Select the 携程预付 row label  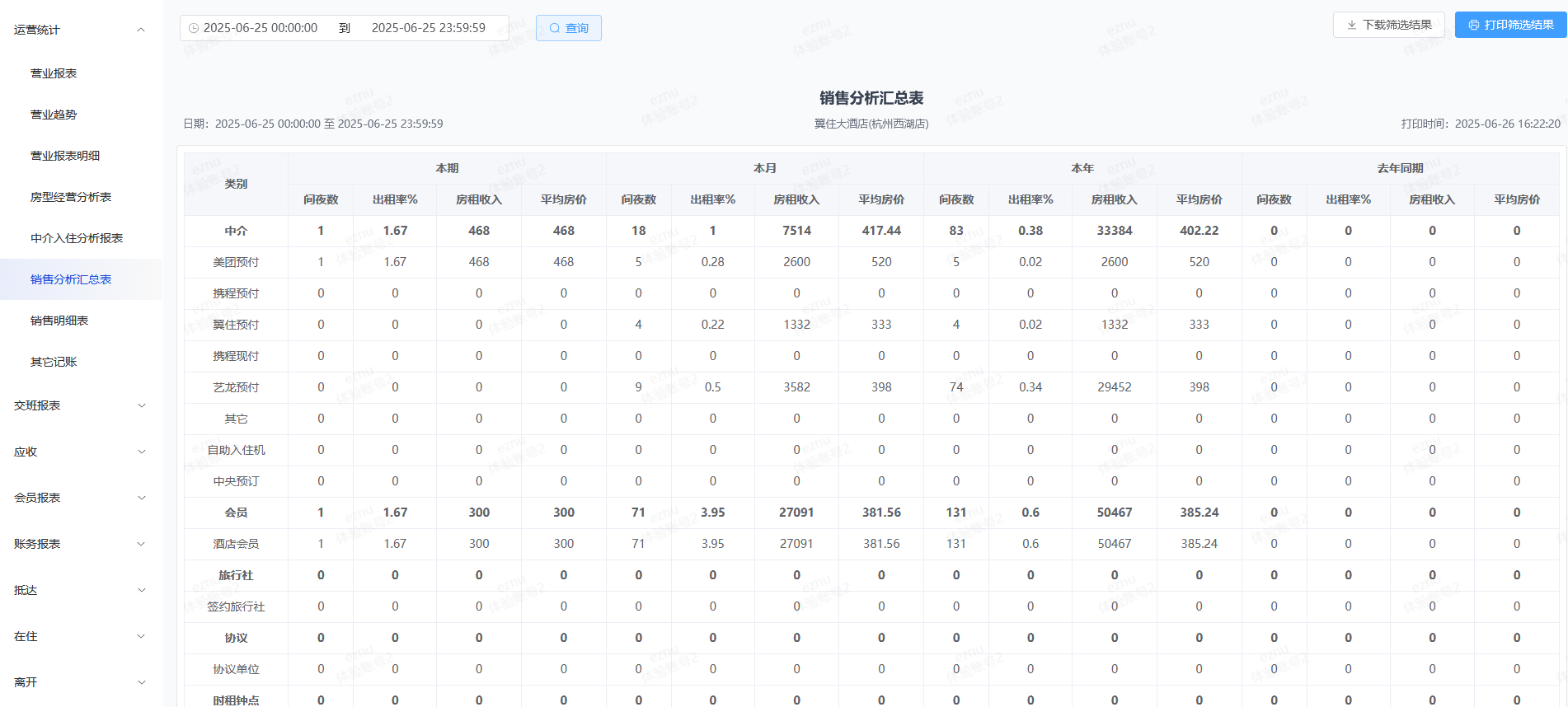pos(236,293)
